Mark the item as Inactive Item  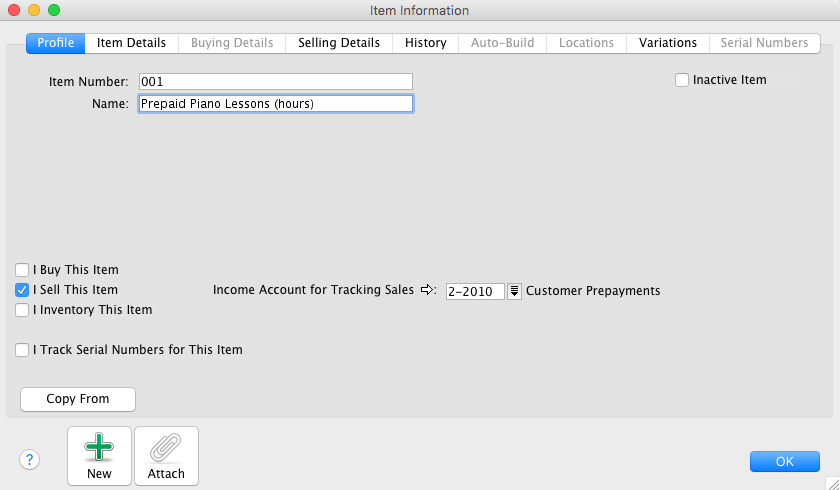coord(682,80)
